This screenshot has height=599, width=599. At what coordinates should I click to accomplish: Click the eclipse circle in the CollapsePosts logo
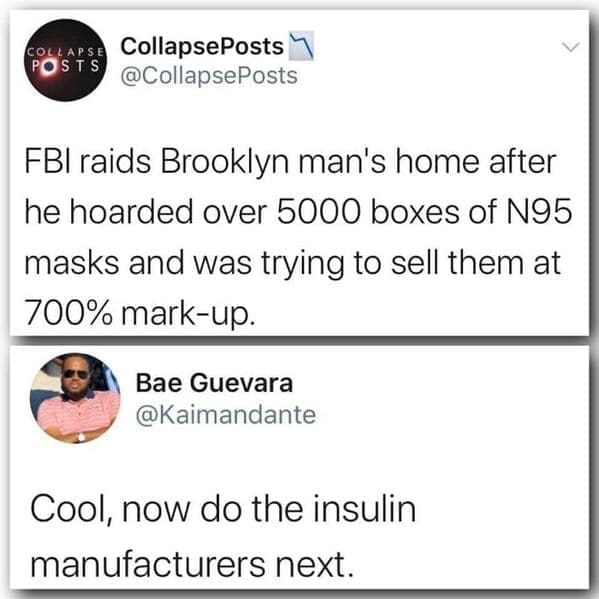(50, 66)
